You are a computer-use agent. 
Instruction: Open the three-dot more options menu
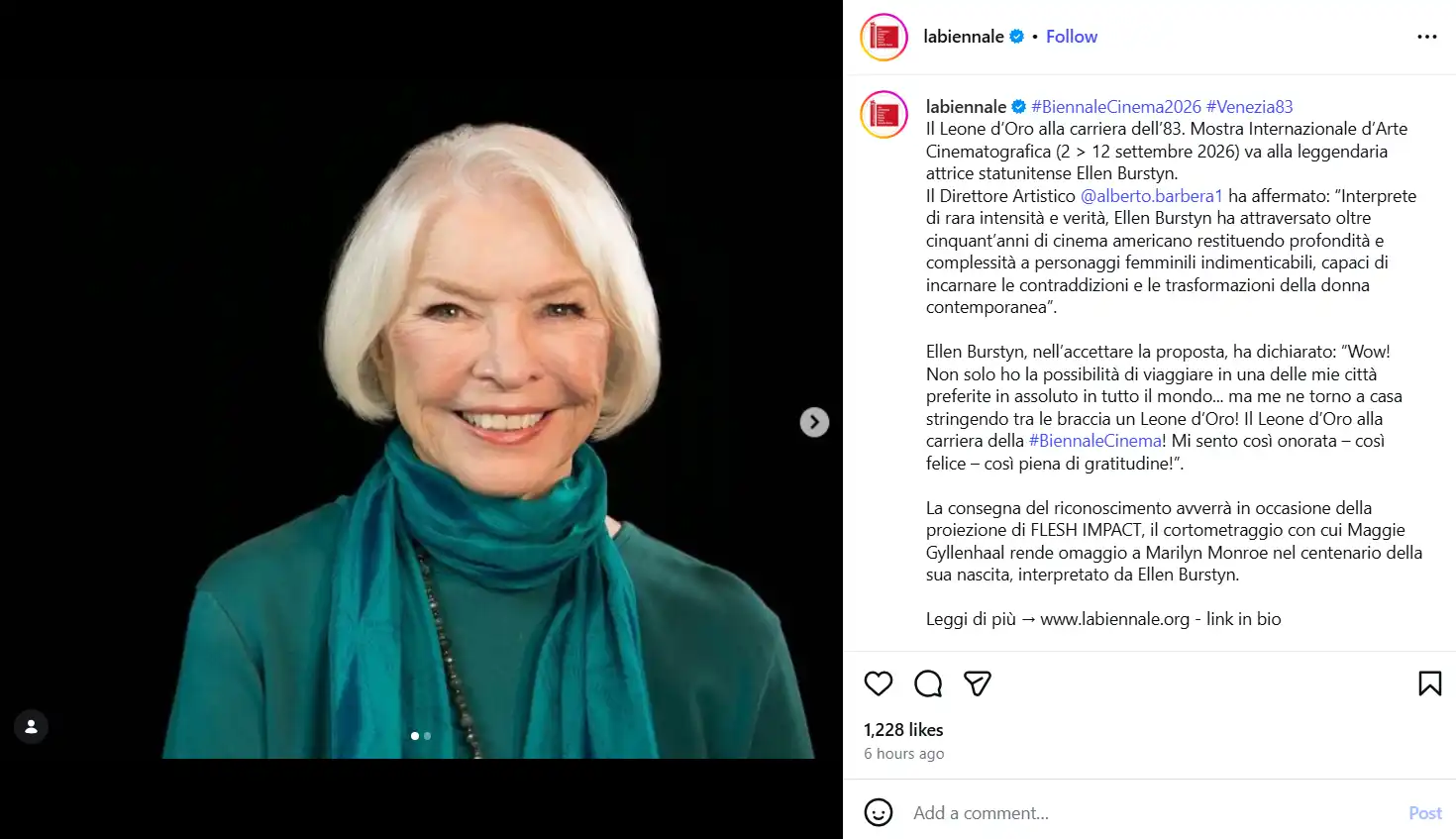1426,37
